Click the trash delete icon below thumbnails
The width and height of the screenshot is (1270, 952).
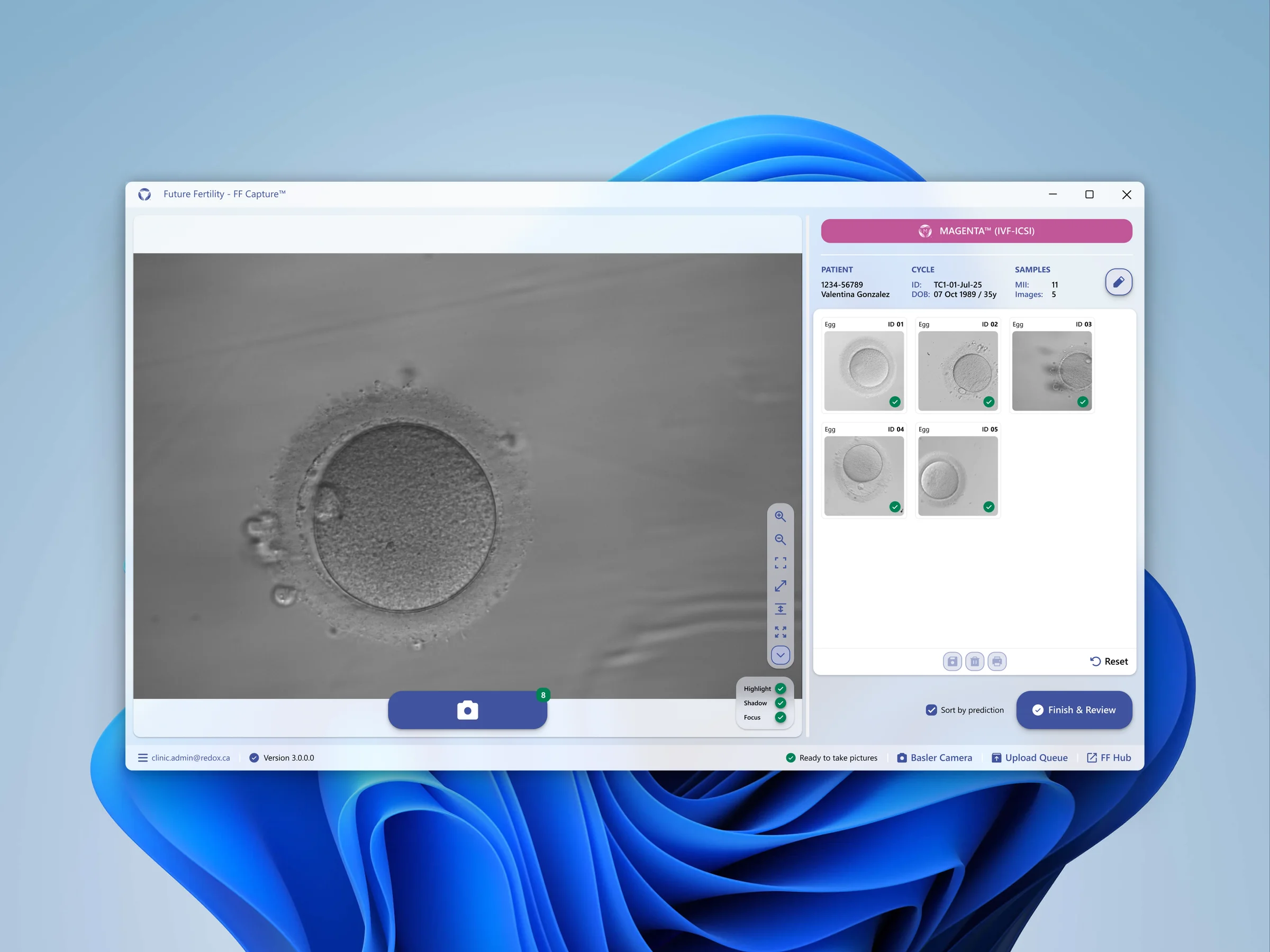[x=975, y=661]
